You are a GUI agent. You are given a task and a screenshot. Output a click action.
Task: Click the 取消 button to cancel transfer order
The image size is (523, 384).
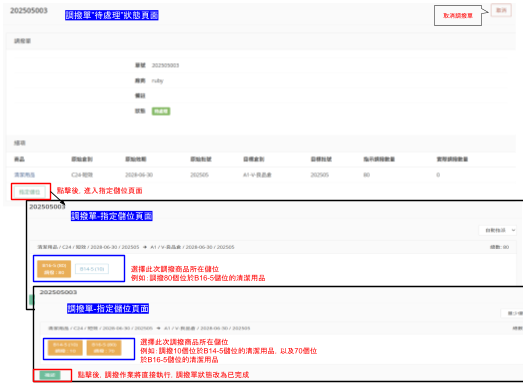[x=501, y=10]
